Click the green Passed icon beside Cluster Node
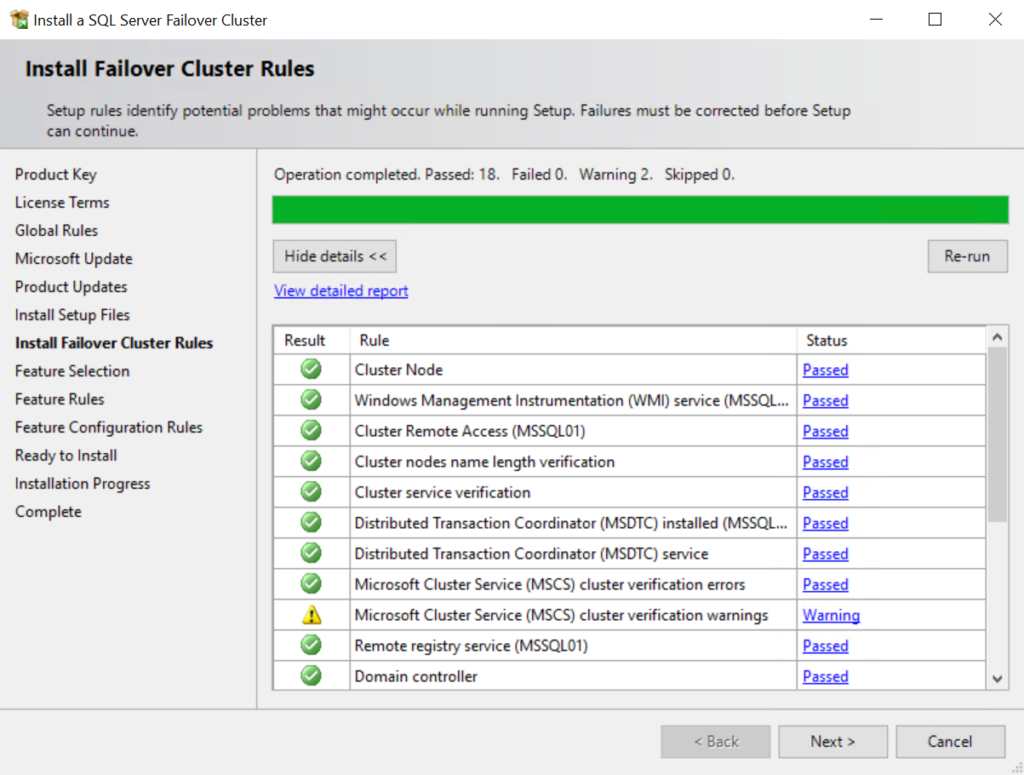 pos(310,369)
